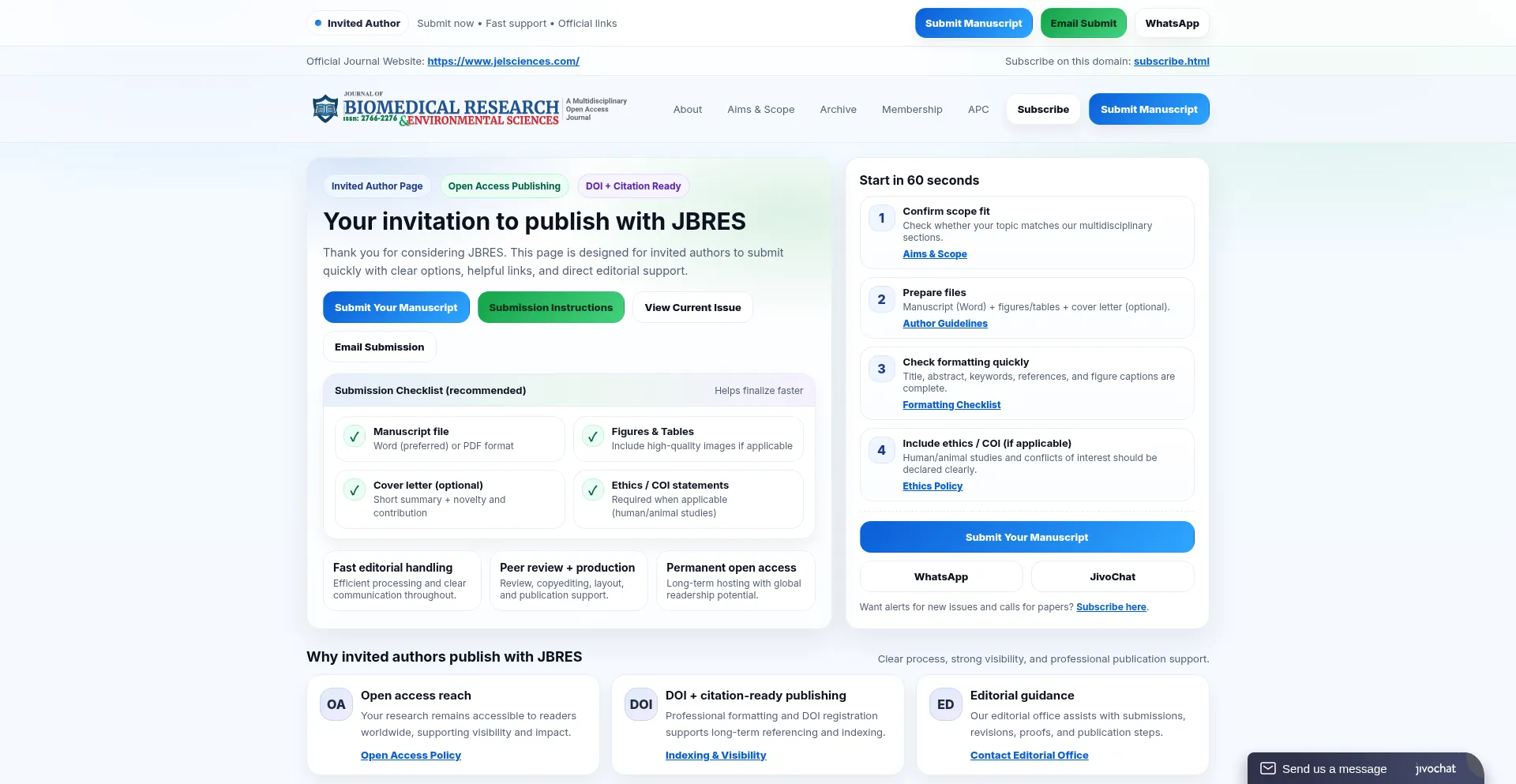Click the Subscribe here link
This screenshot has width=1516, height=784.
point(1111,606)
